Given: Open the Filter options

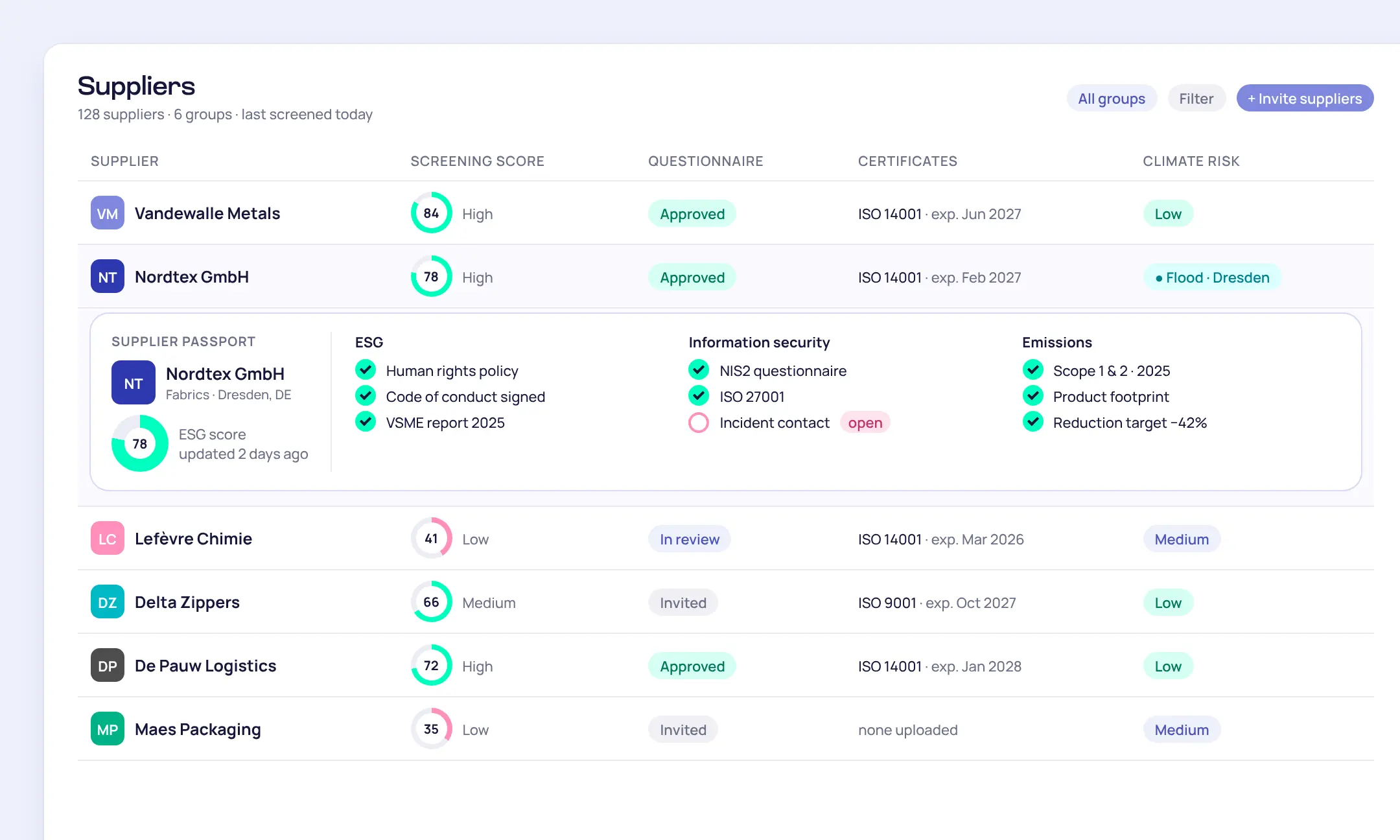Looking at the screenshot, I should (x=1196, y=99).
